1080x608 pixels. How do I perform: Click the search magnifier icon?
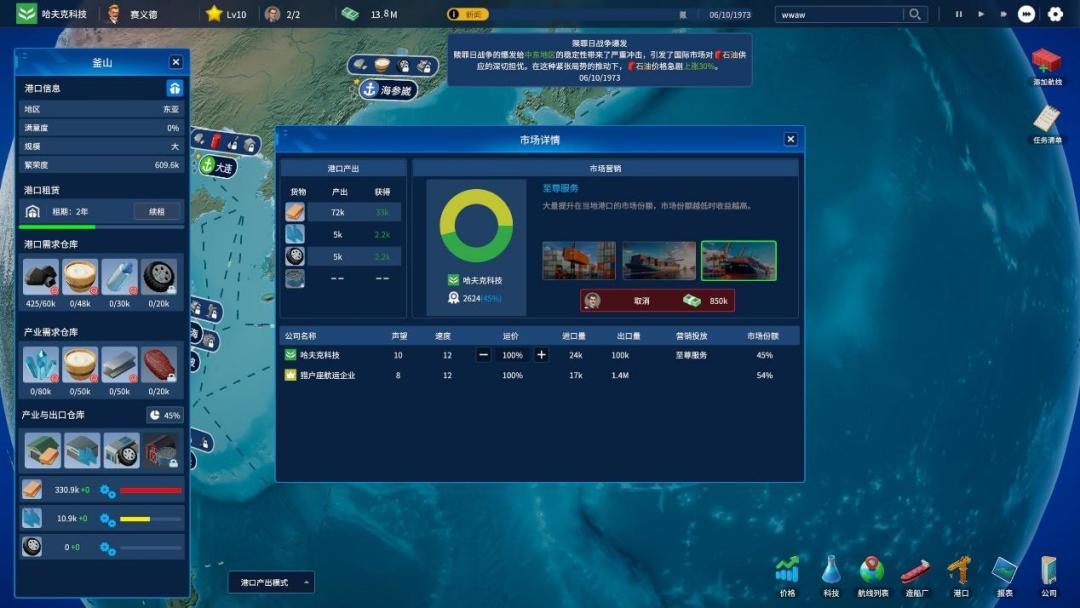[915, 14]
